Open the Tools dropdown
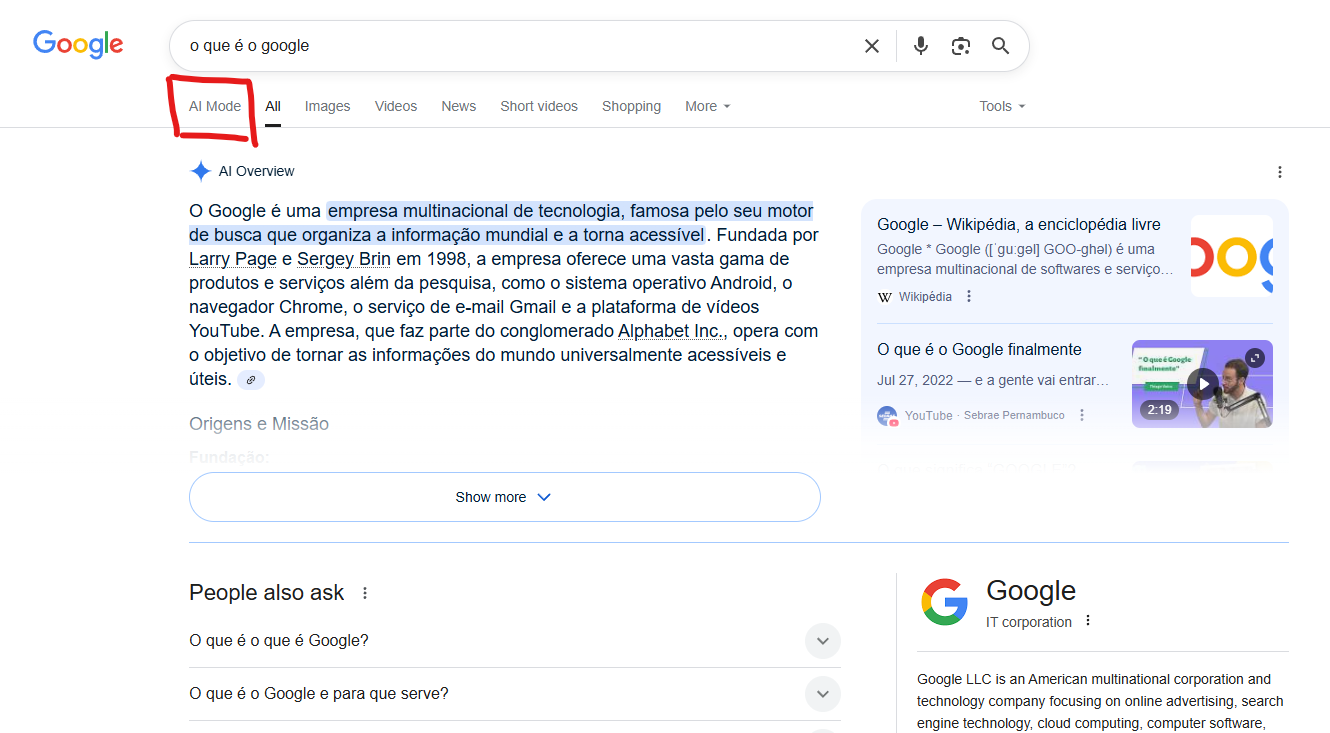1330x733 pixels. pos(1001,106)
